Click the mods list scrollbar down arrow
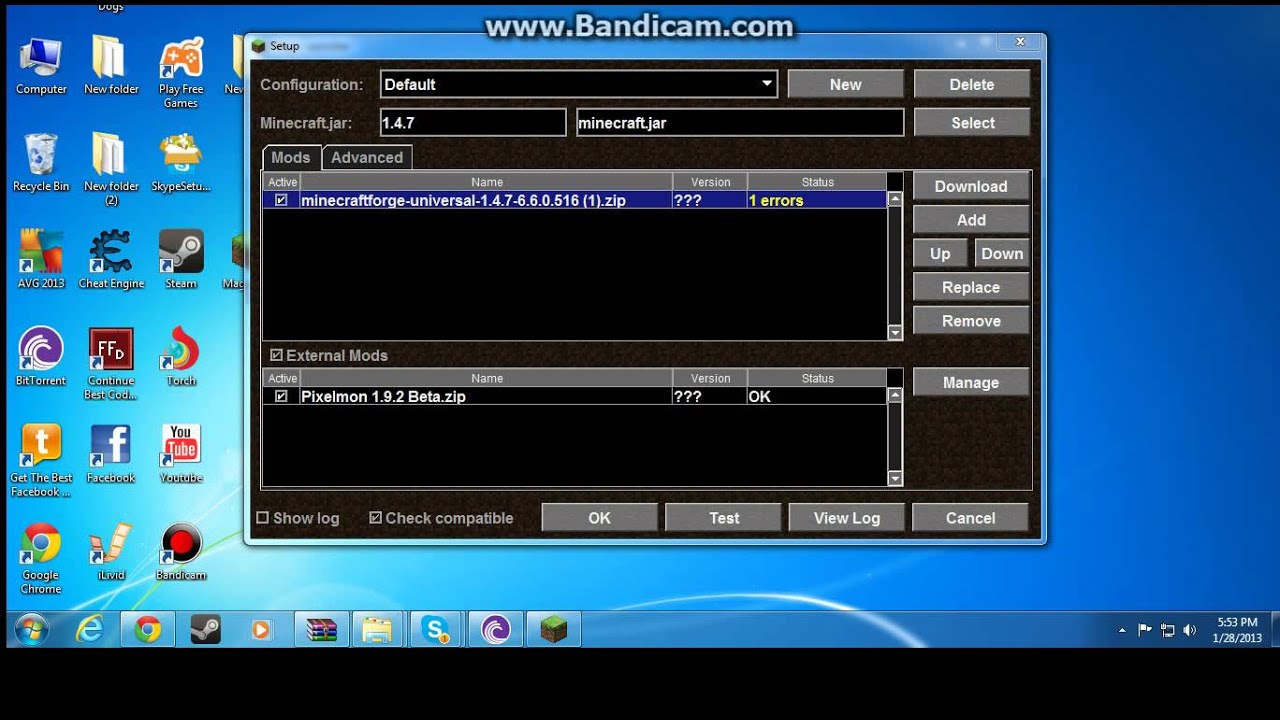This screenshot has width=1280, height=720. pyautogui.click(x=895, y=332)
